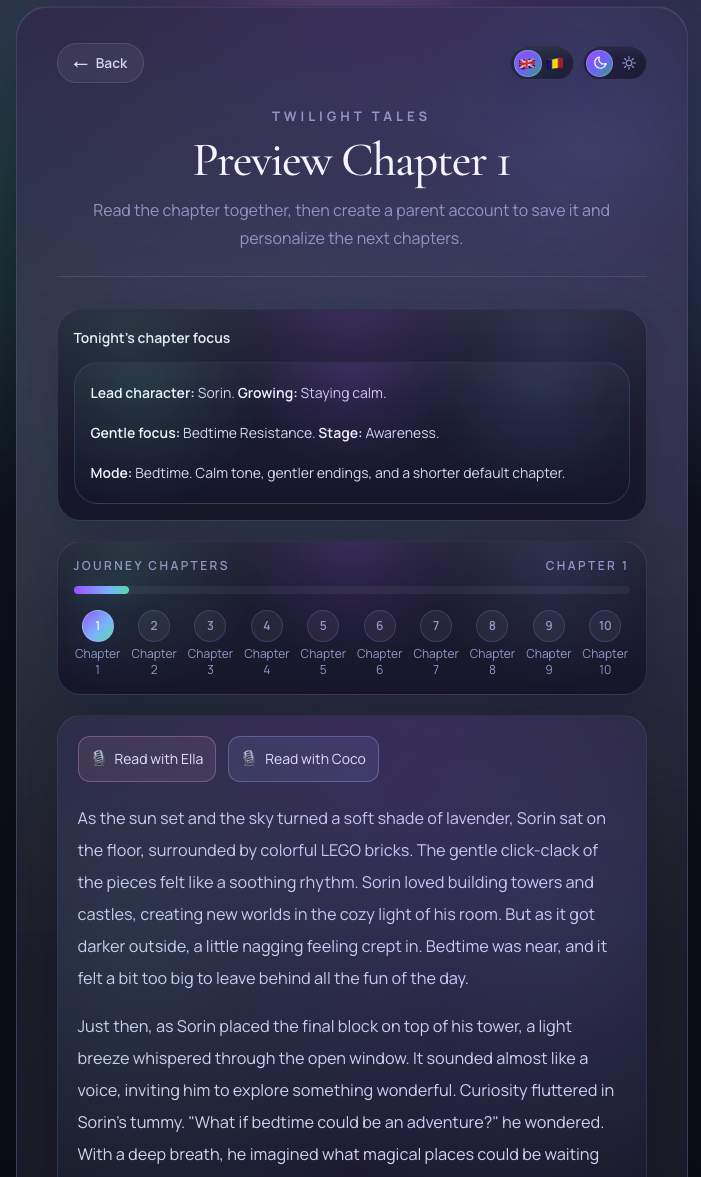Start narration with Read with Coco
Screen dimensions: 701x1177
click(303, 759)
